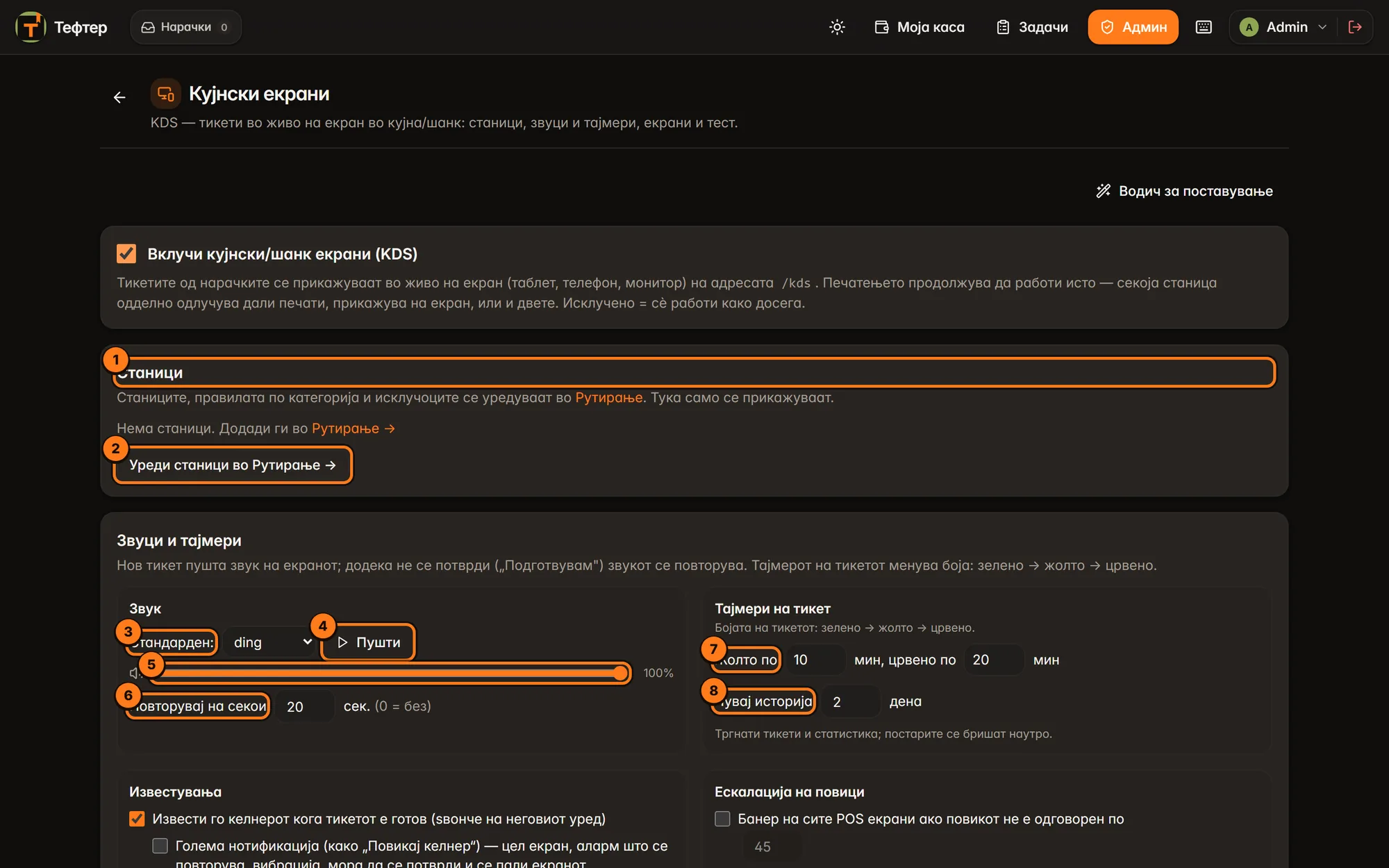The height and width of the screenshot is (868, 1389).
Task: Click the Тефтер logo icon
Action: [x=31, y=27]
